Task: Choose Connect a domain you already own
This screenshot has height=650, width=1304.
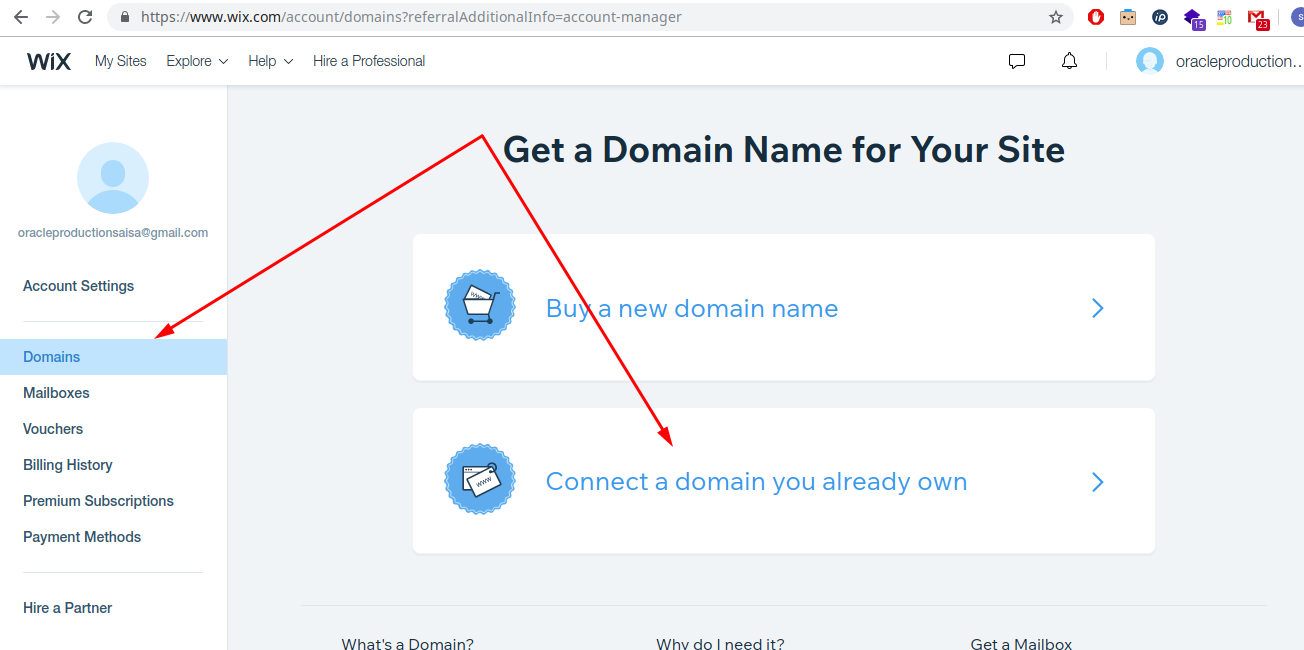Action: coord(784,481)
